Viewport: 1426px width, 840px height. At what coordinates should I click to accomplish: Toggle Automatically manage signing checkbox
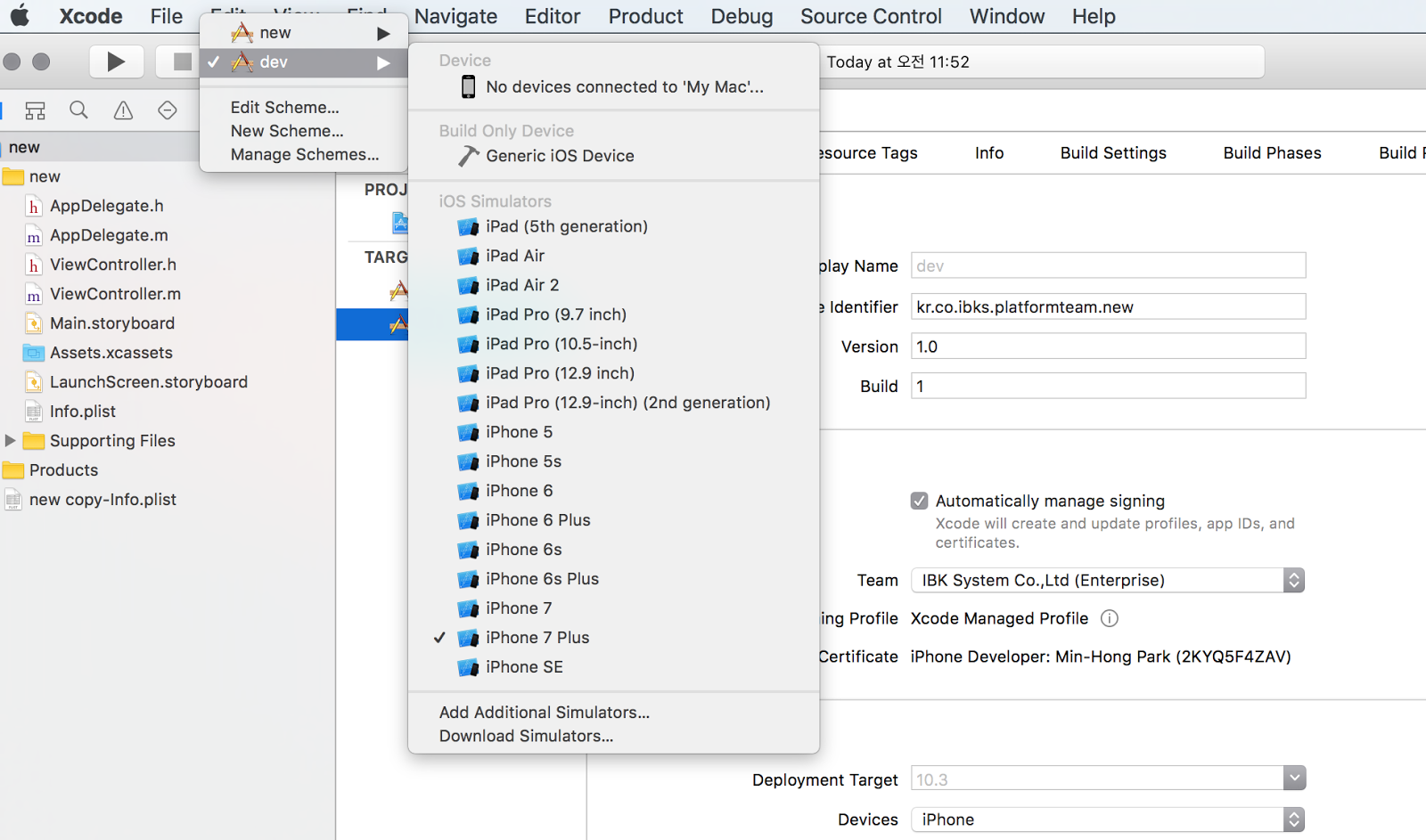[919, 501]
